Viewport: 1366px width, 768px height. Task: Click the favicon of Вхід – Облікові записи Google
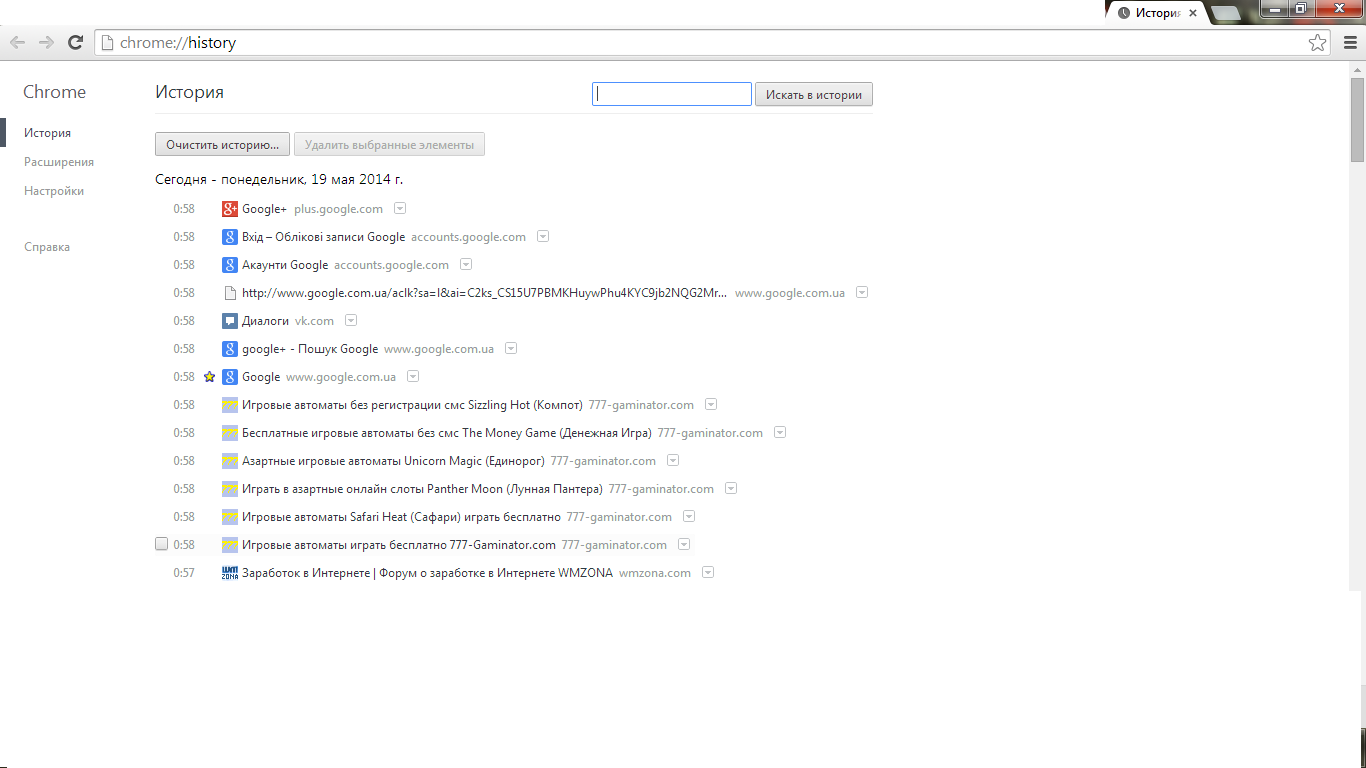click(x=230, y=237)
